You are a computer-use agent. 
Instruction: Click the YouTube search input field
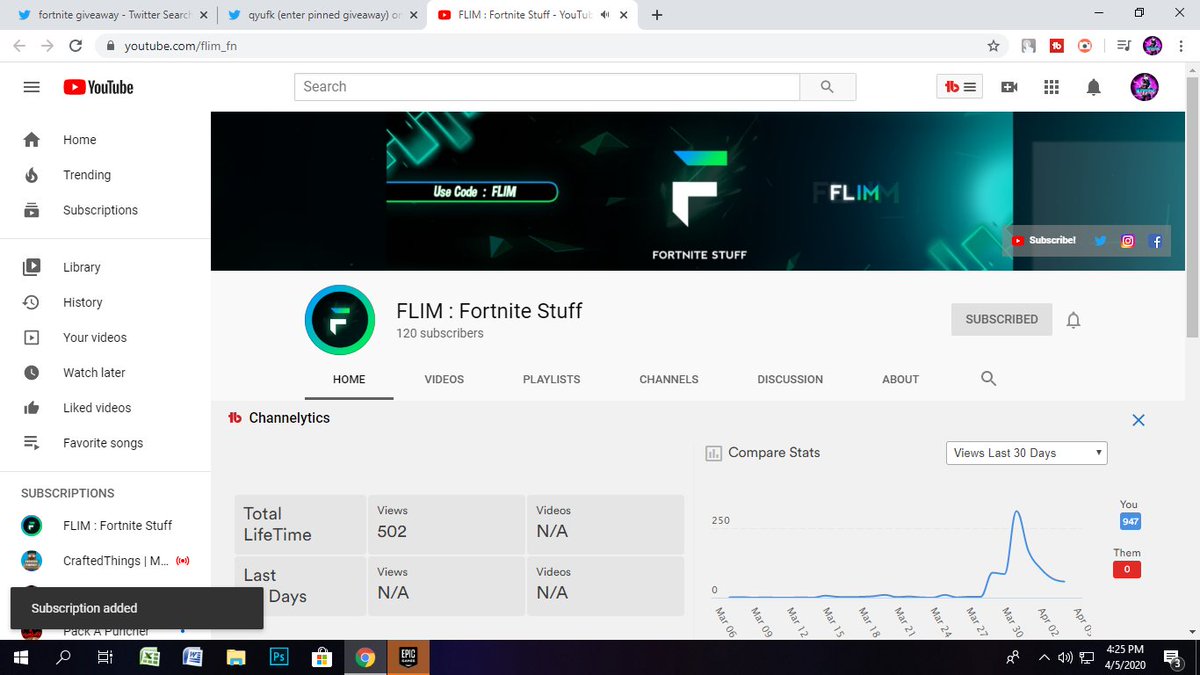click(x=547, y=87)
